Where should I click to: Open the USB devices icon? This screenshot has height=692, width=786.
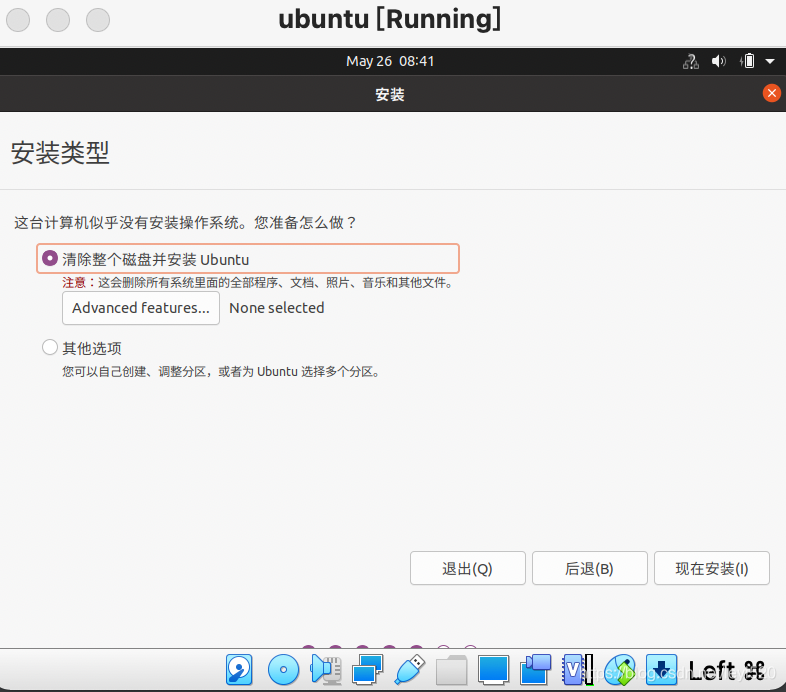[x=410, y=669]
